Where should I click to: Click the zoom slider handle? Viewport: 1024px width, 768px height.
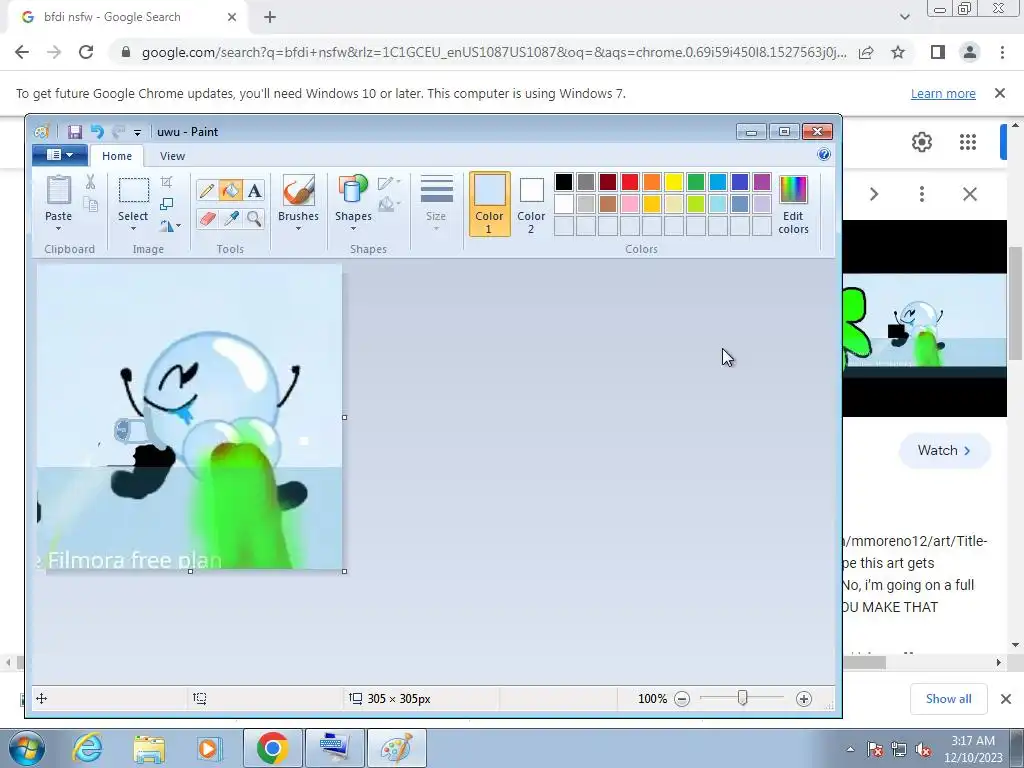tap(743, 699)
